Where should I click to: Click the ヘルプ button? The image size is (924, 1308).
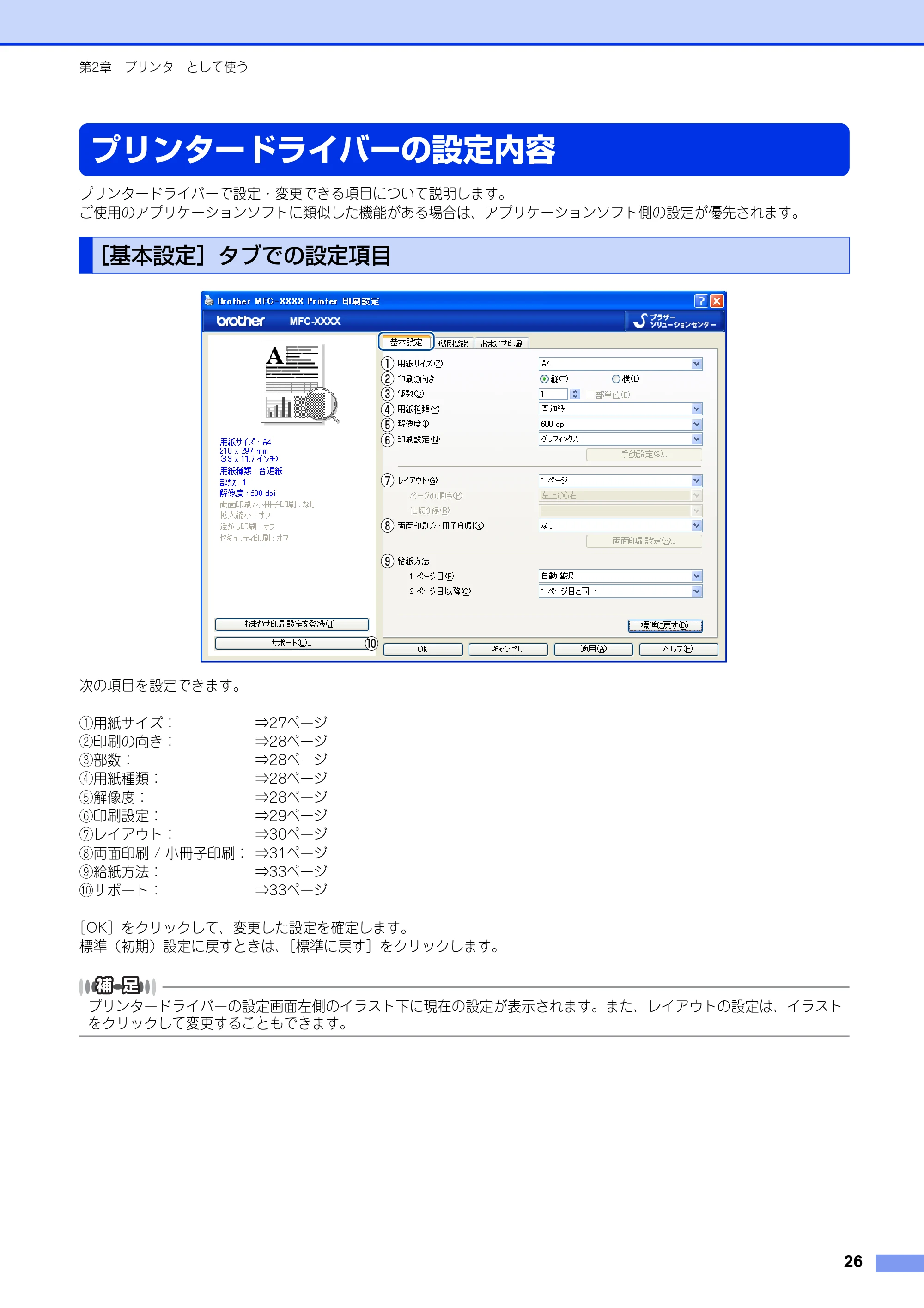pyautogui.click(x=679, y=650)
